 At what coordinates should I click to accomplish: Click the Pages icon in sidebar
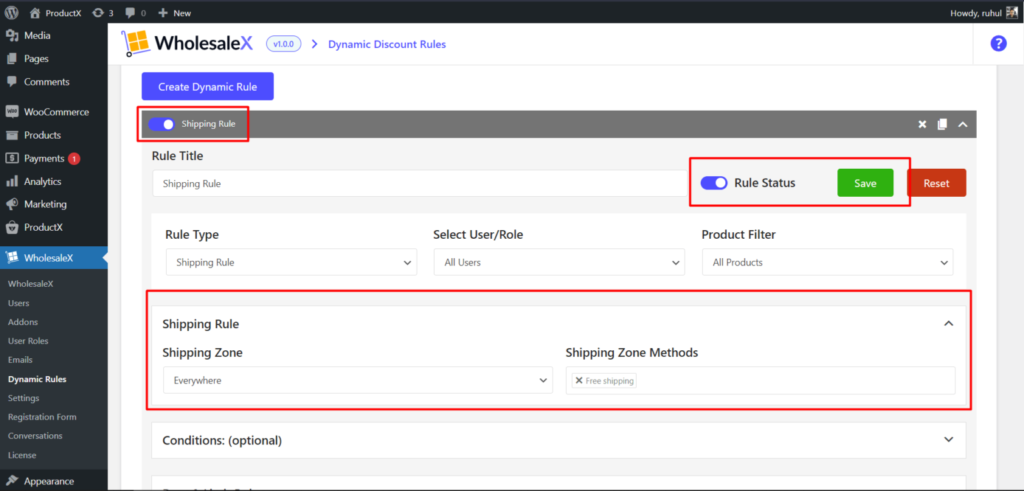coord(12,59)
